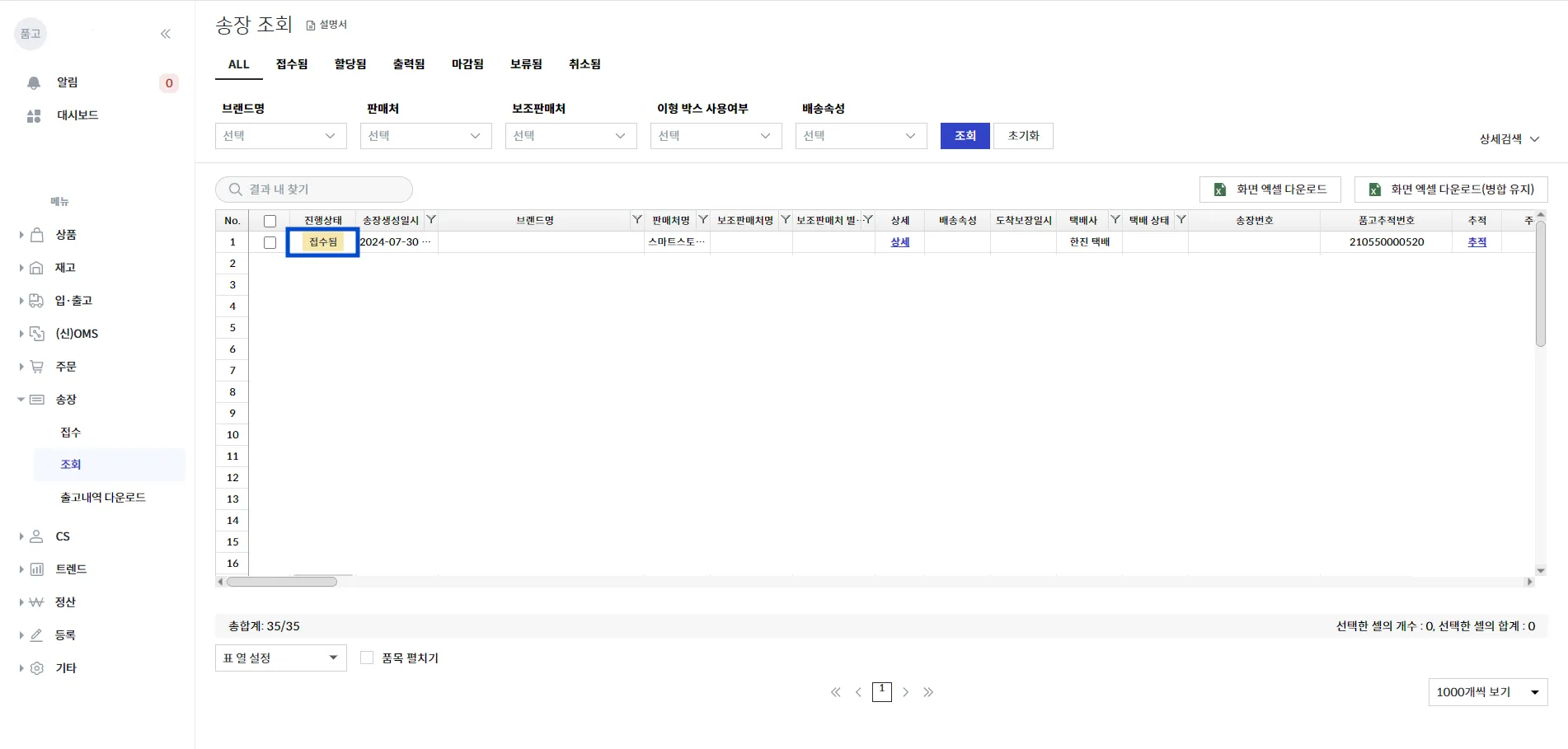The height and width of the screenshot is (749, 1568).
Task: Go to last page with double-arrow
Action: coord(928,692)
